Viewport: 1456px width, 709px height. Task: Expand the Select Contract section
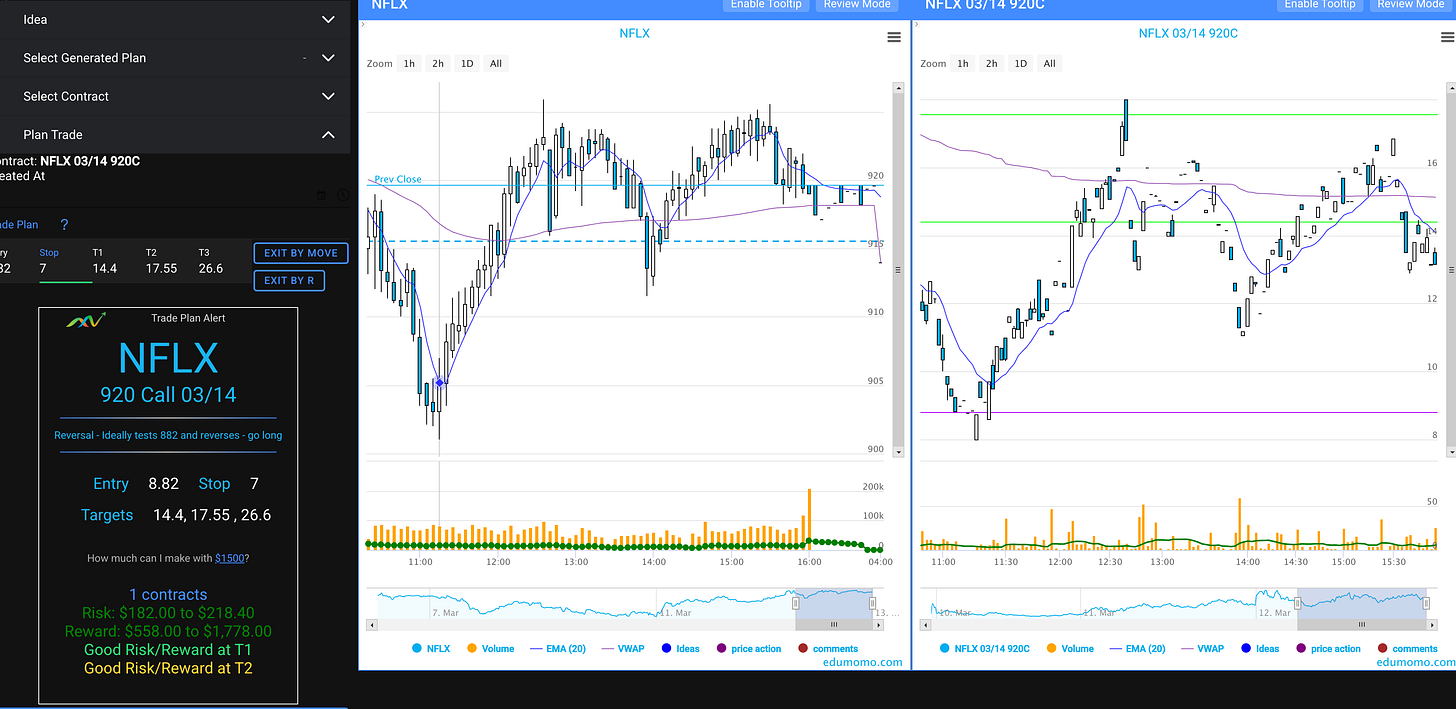pyautogui.click(x=175, y=96)
